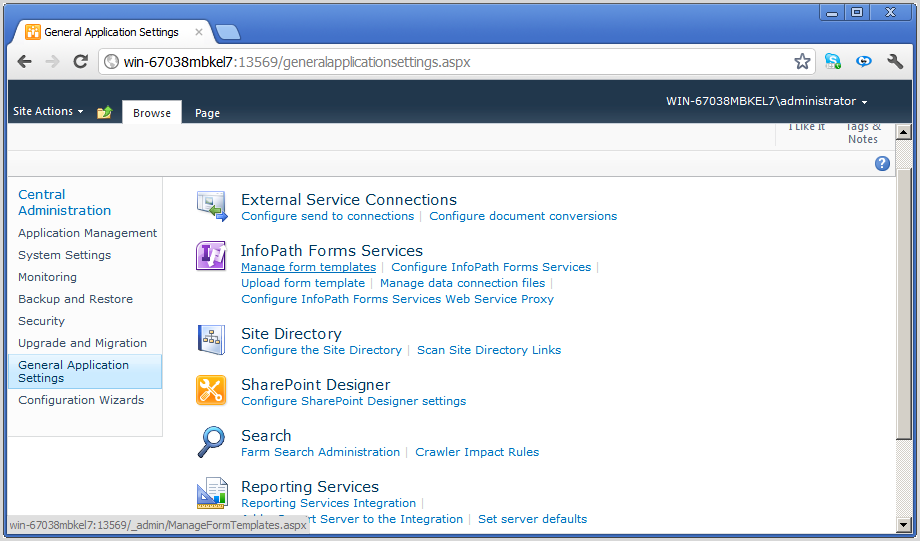
Task: Click Farm Search Administration
Action: (320, 452)
